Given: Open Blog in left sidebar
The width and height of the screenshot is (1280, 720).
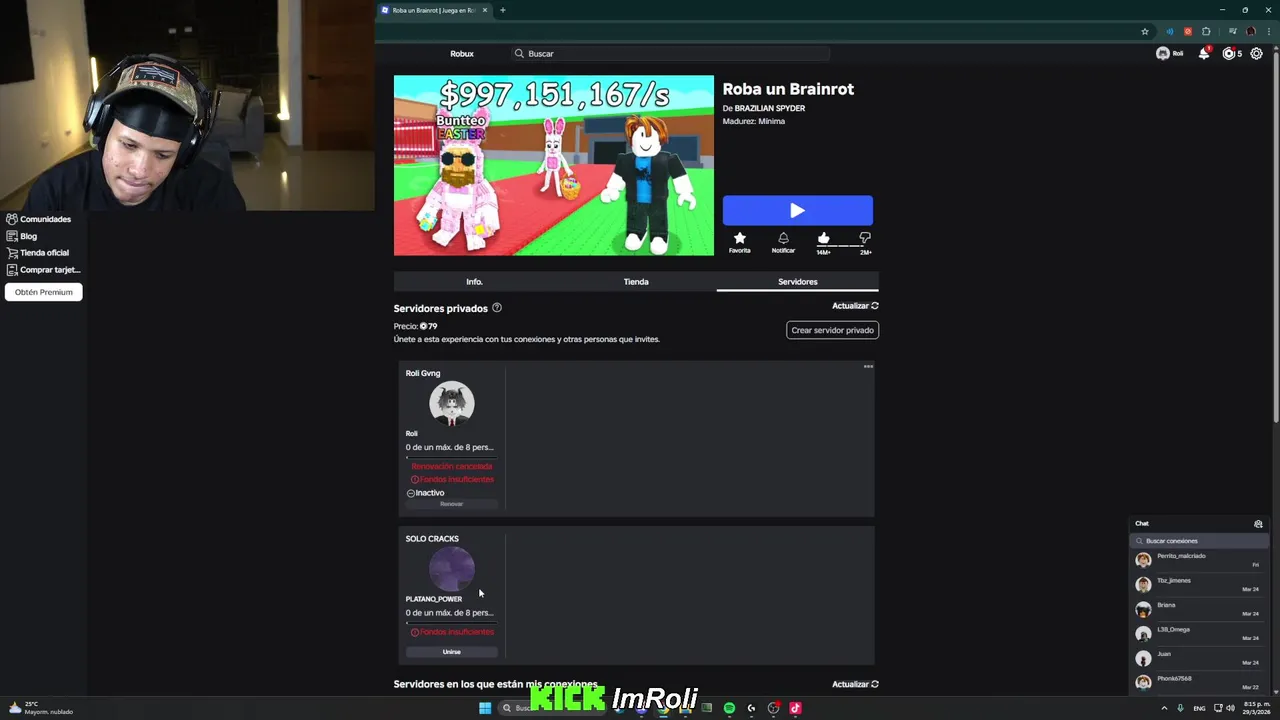Looking at the screenshot, I should tap(22, 236).
